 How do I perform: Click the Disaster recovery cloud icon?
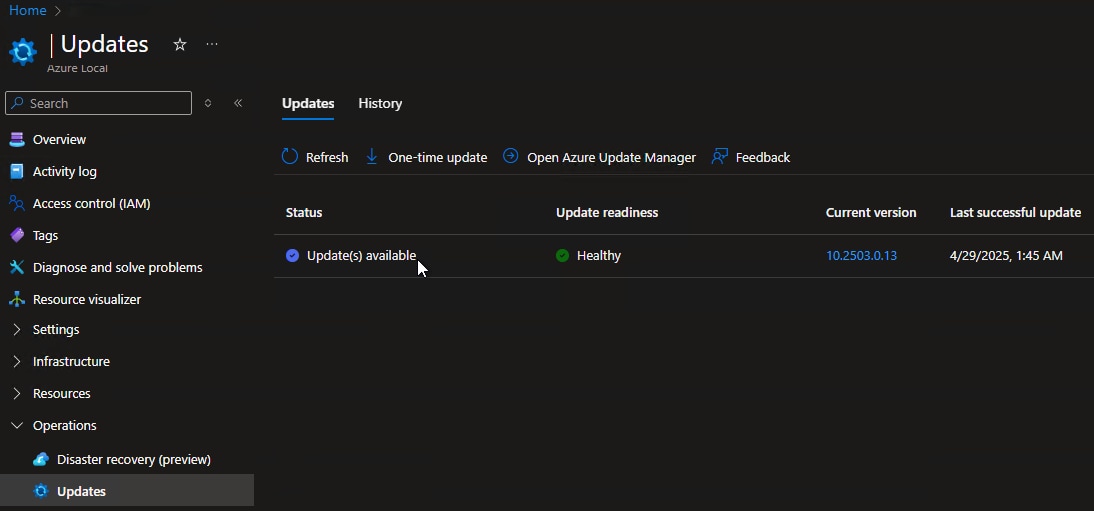coord(41,459)
